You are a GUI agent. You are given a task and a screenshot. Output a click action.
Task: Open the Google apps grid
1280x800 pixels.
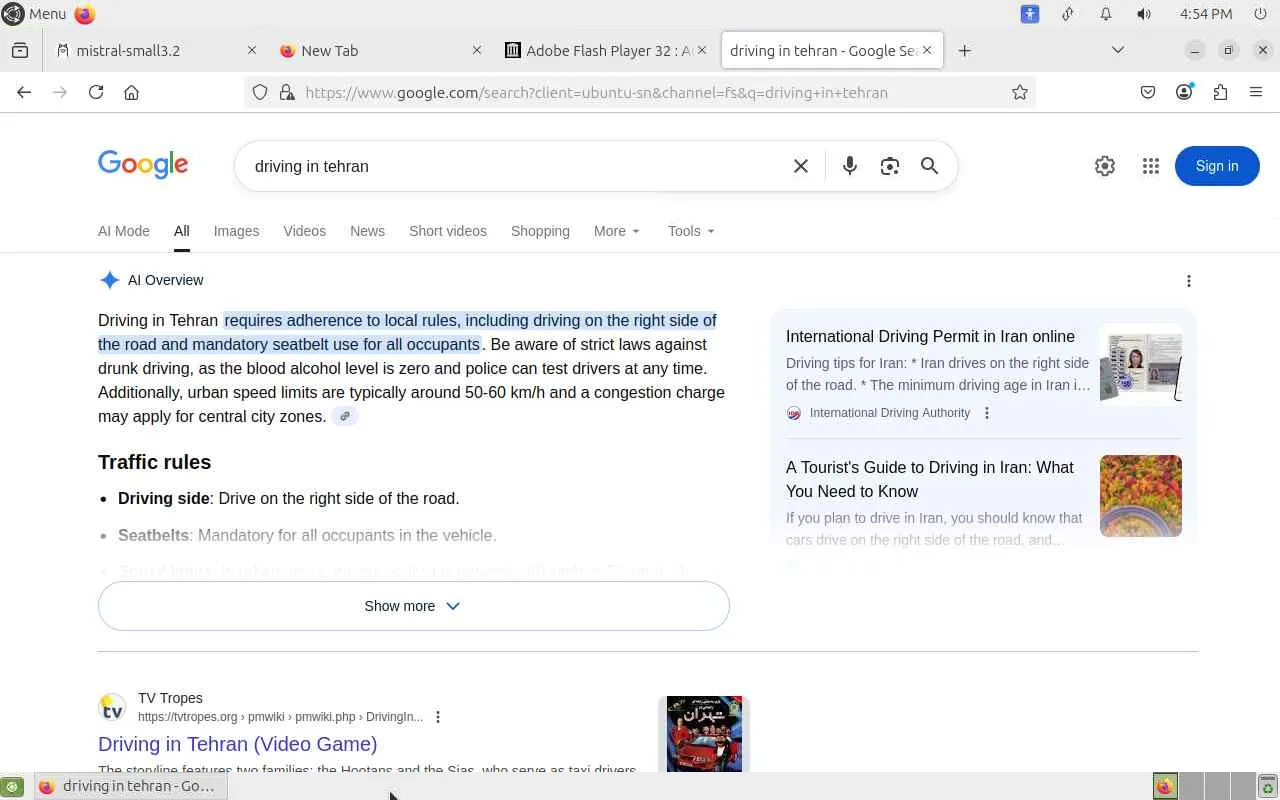(1151, 166)
